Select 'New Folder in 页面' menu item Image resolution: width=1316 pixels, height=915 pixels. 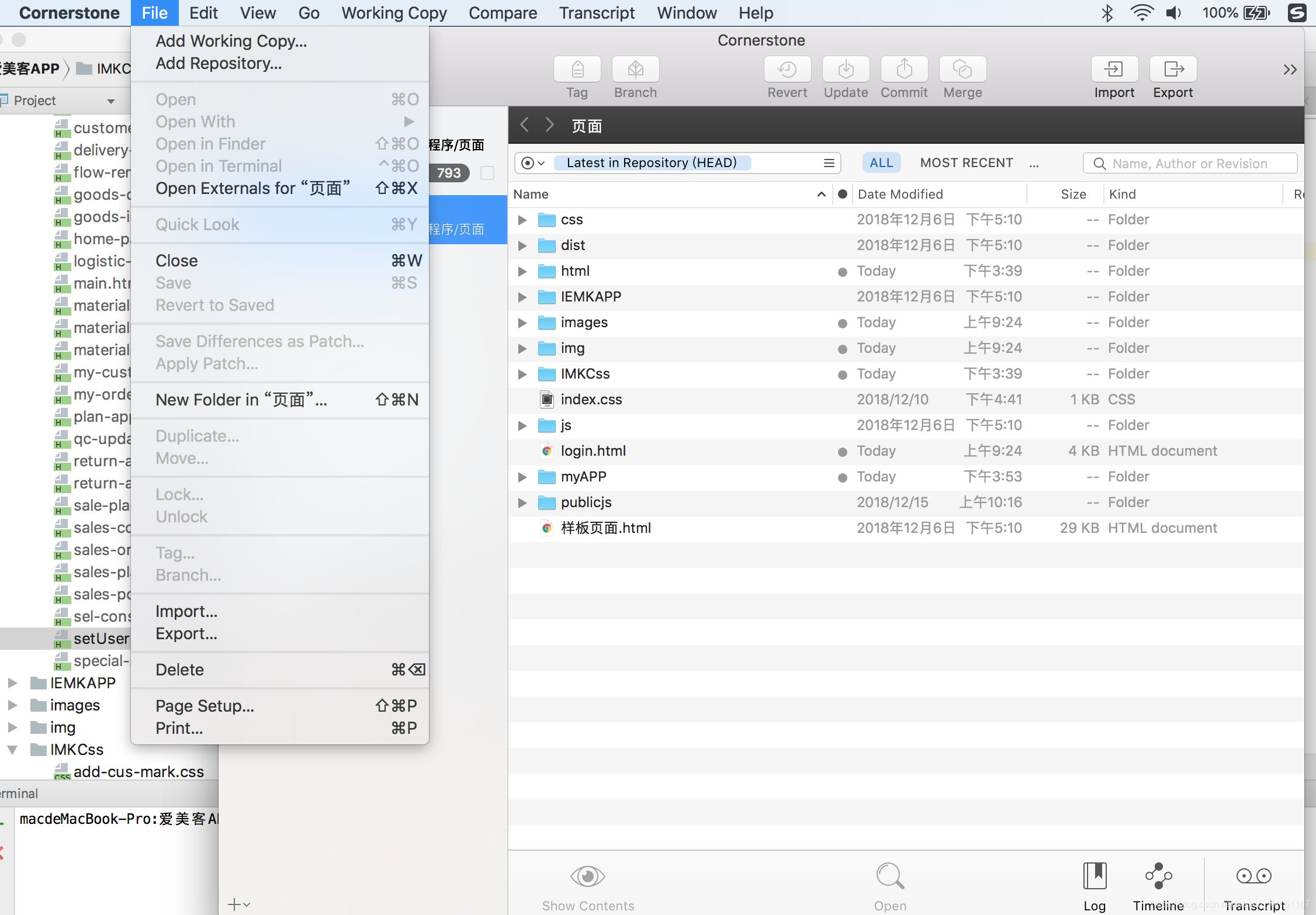click(x=240, y=399)
